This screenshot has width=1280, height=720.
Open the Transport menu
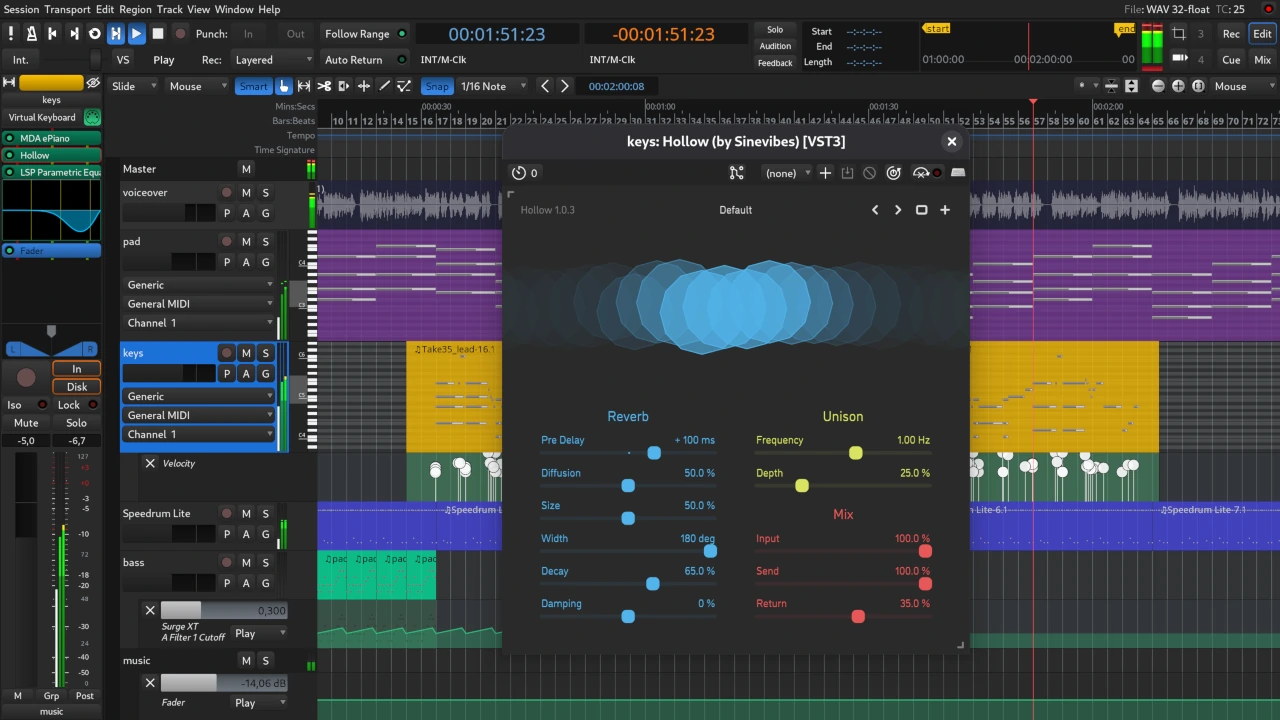[x=66, y=9]
